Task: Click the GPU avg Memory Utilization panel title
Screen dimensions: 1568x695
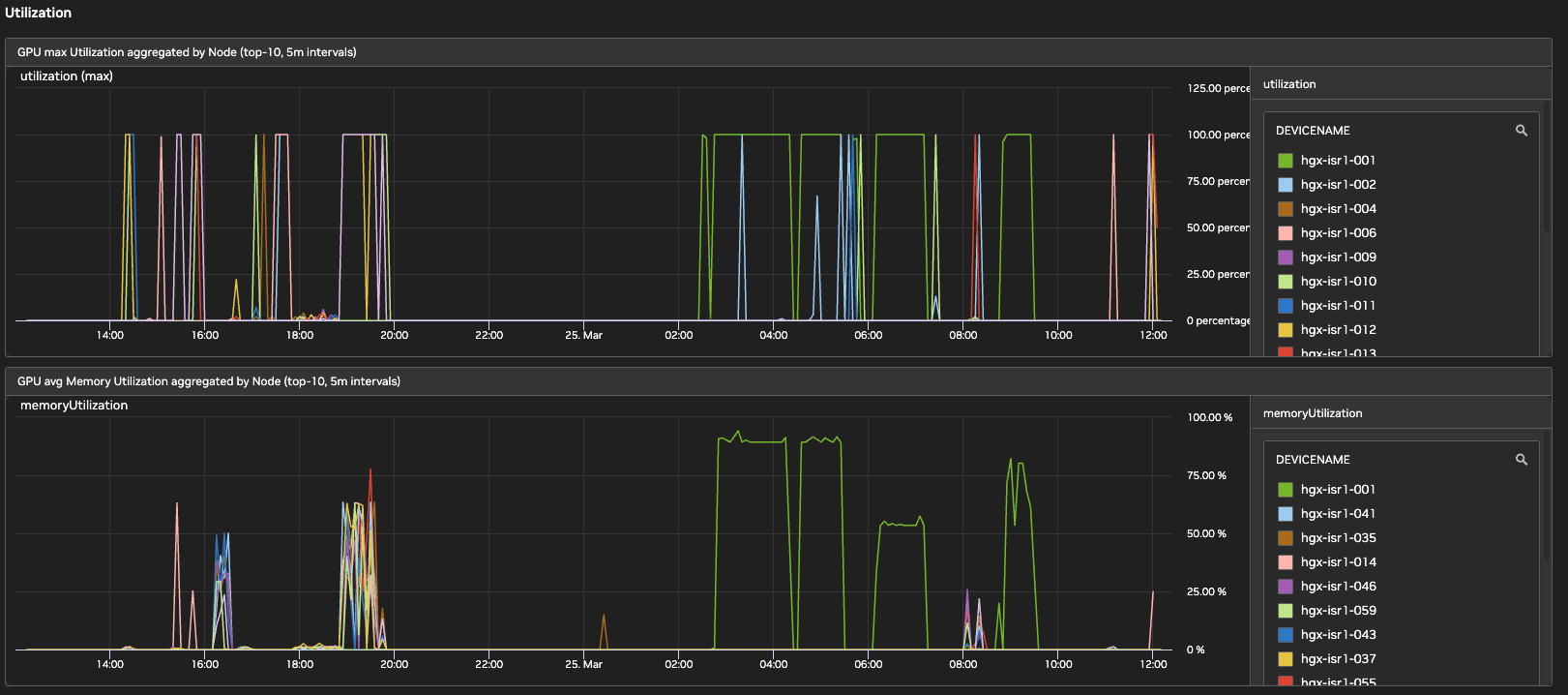Action: coord(209,381)
